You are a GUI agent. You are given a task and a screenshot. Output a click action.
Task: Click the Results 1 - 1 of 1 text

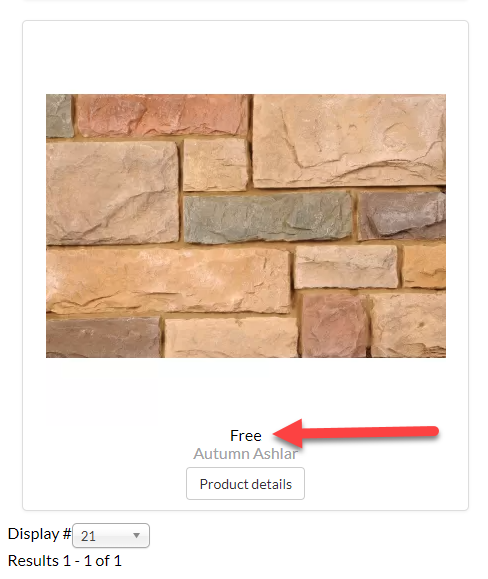click(x=65, y=561)
